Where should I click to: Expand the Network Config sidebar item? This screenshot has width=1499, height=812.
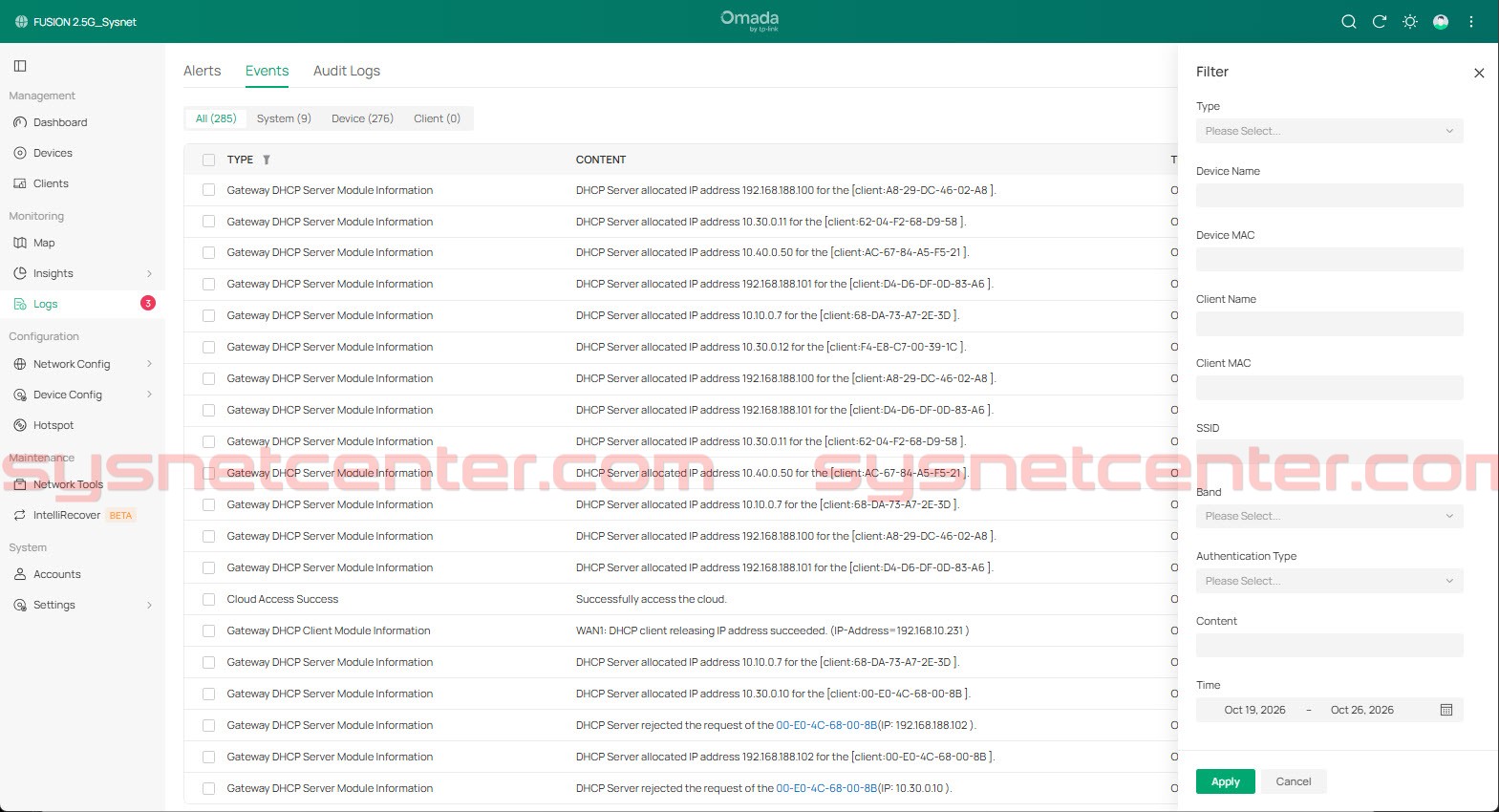pyautogui.click(x=149, y=364)
